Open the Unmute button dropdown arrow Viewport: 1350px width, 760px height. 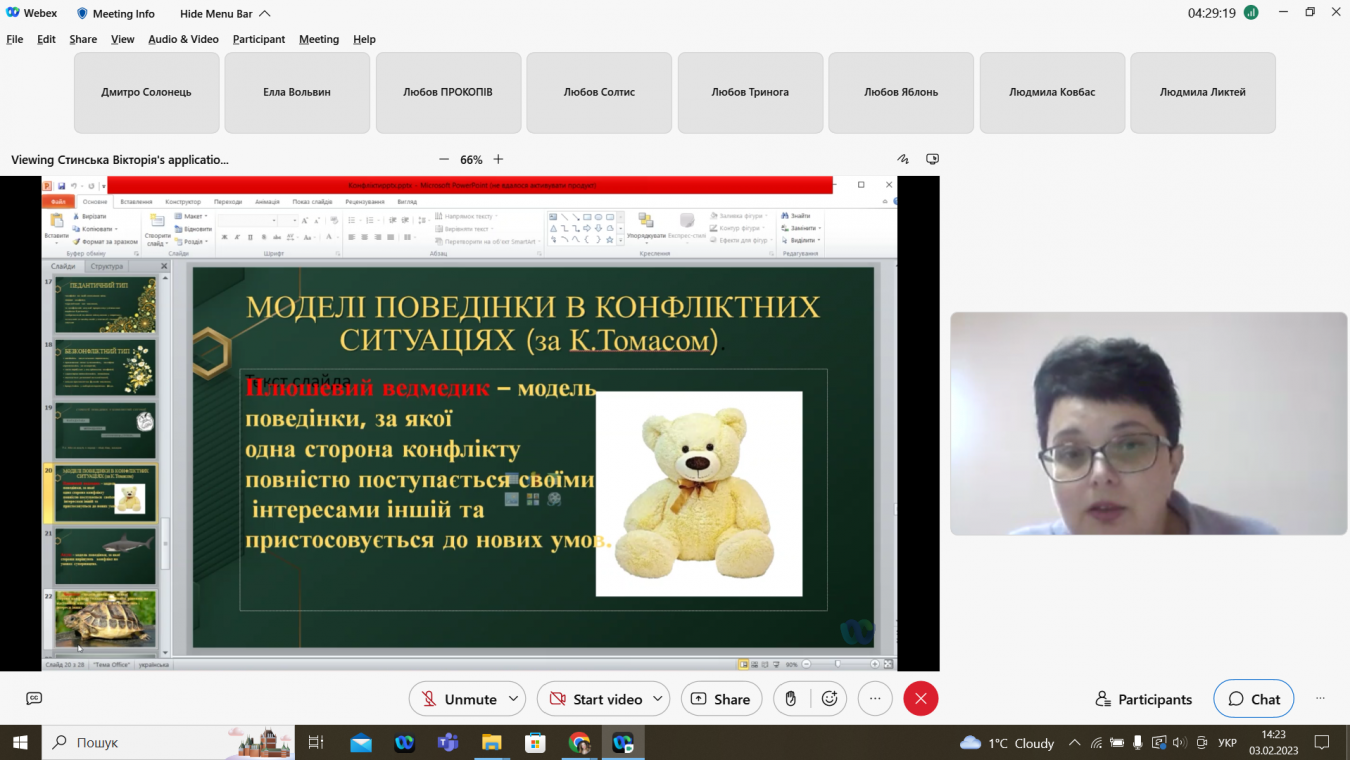pyautogui.click(x=512, y=698)
